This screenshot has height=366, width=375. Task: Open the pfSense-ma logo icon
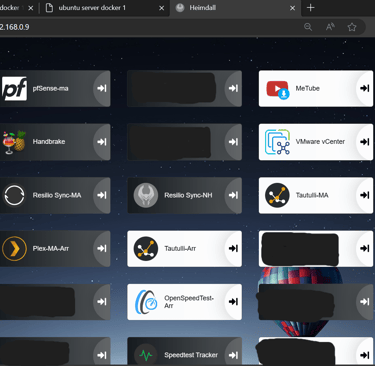(14, 89)
